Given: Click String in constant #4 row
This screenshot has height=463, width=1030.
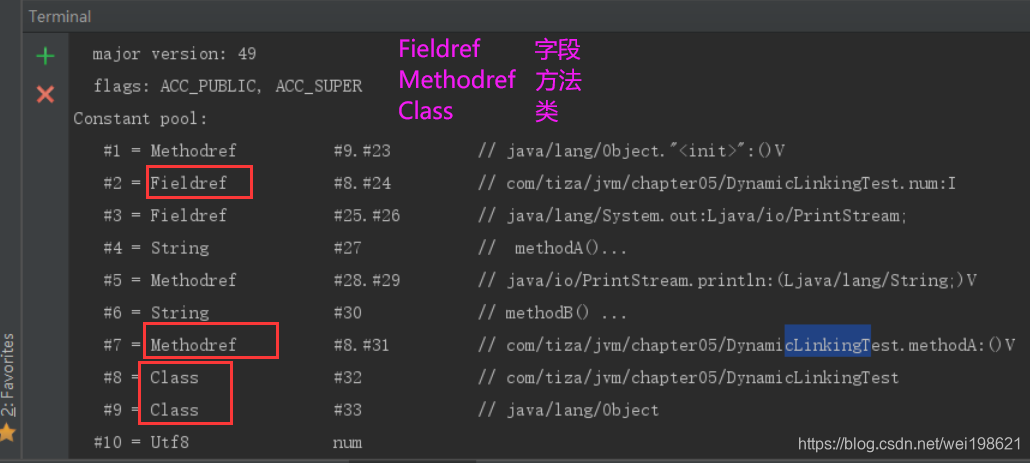Looking at the screenshot, I should [x=179, y=248].
